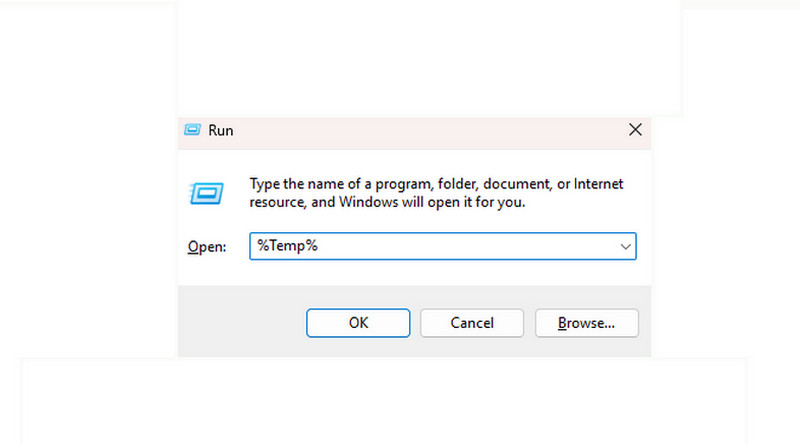The height and width of the screenshot is (444, 800).
Task: Click the "Run" title text
Action: tap(220, 131)
